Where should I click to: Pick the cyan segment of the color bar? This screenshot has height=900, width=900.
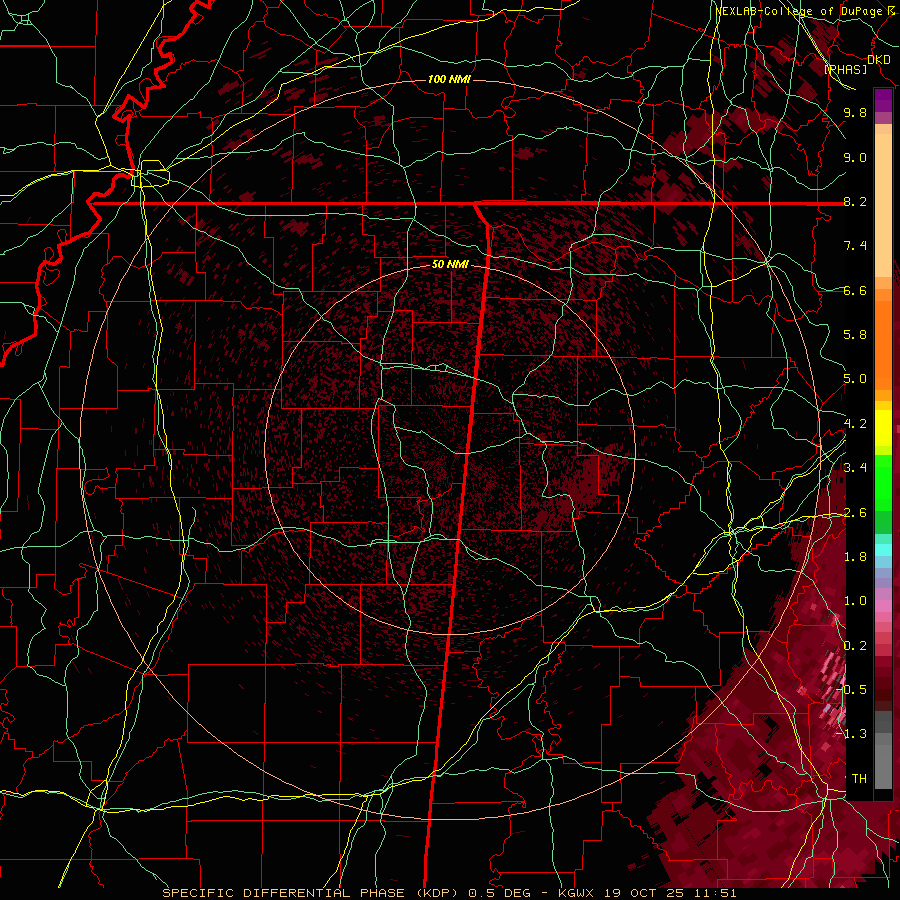[883, 550]
